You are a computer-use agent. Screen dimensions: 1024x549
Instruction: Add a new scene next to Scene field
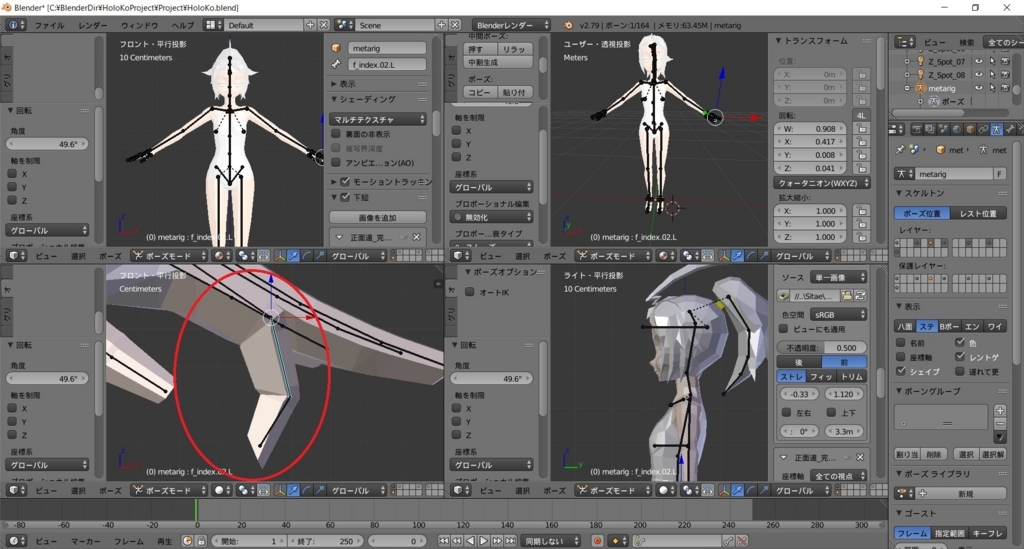pos(441,25)
